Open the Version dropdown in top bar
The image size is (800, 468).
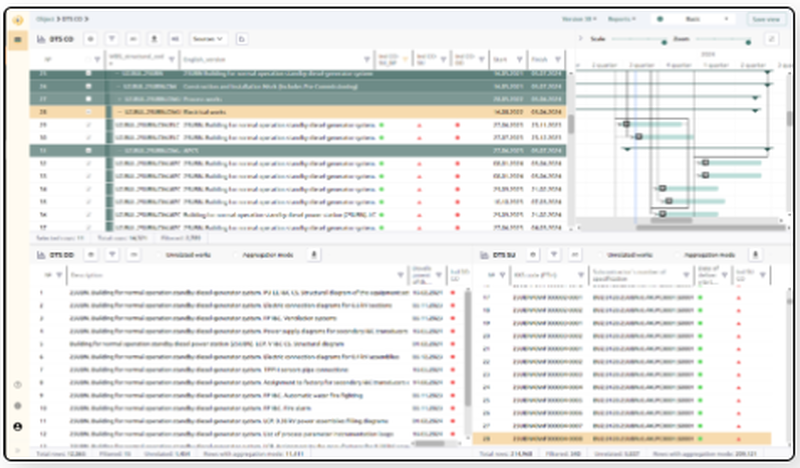579,18
